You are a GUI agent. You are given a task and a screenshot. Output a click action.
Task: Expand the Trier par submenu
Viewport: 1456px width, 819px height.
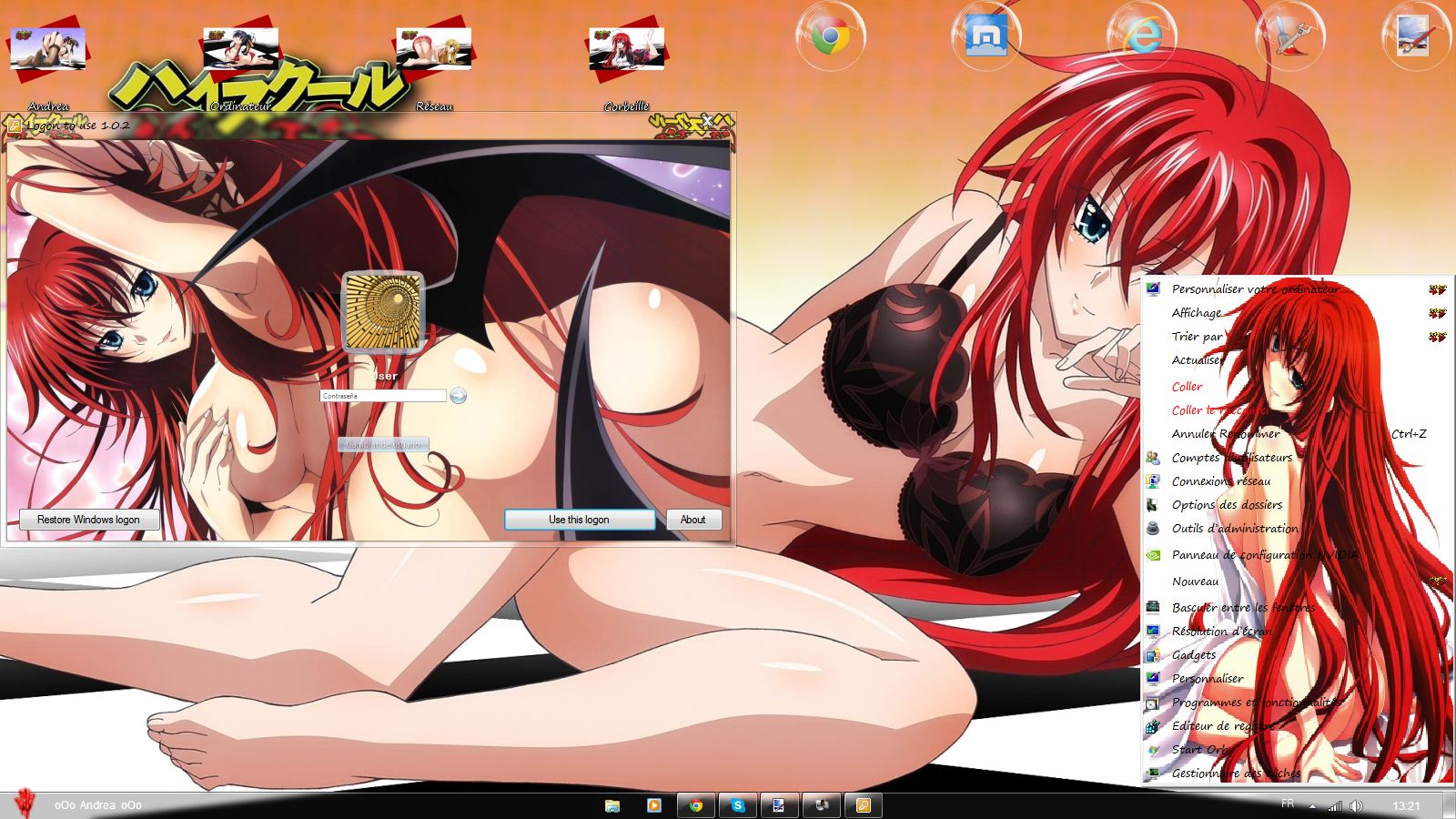(x=1297, y=337)
